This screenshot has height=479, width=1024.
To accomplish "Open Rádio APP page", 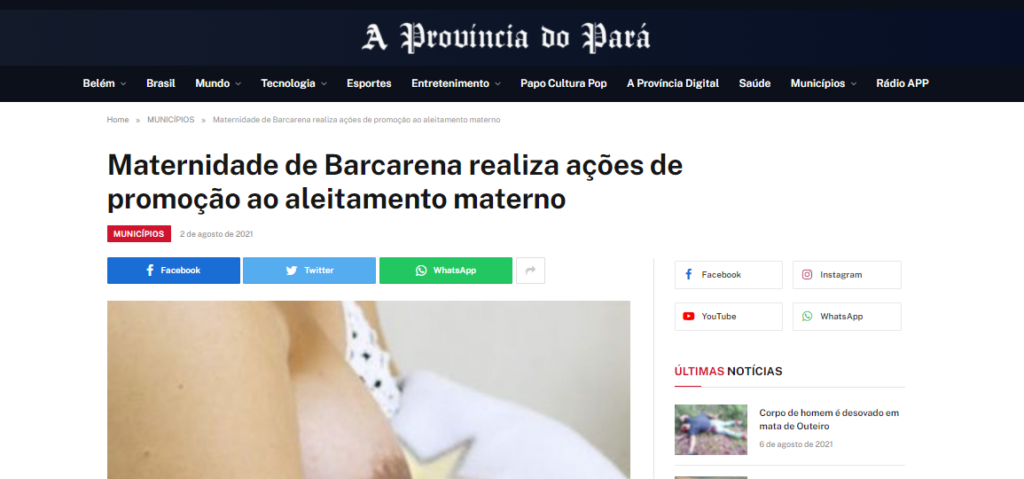I will [902, 84].
